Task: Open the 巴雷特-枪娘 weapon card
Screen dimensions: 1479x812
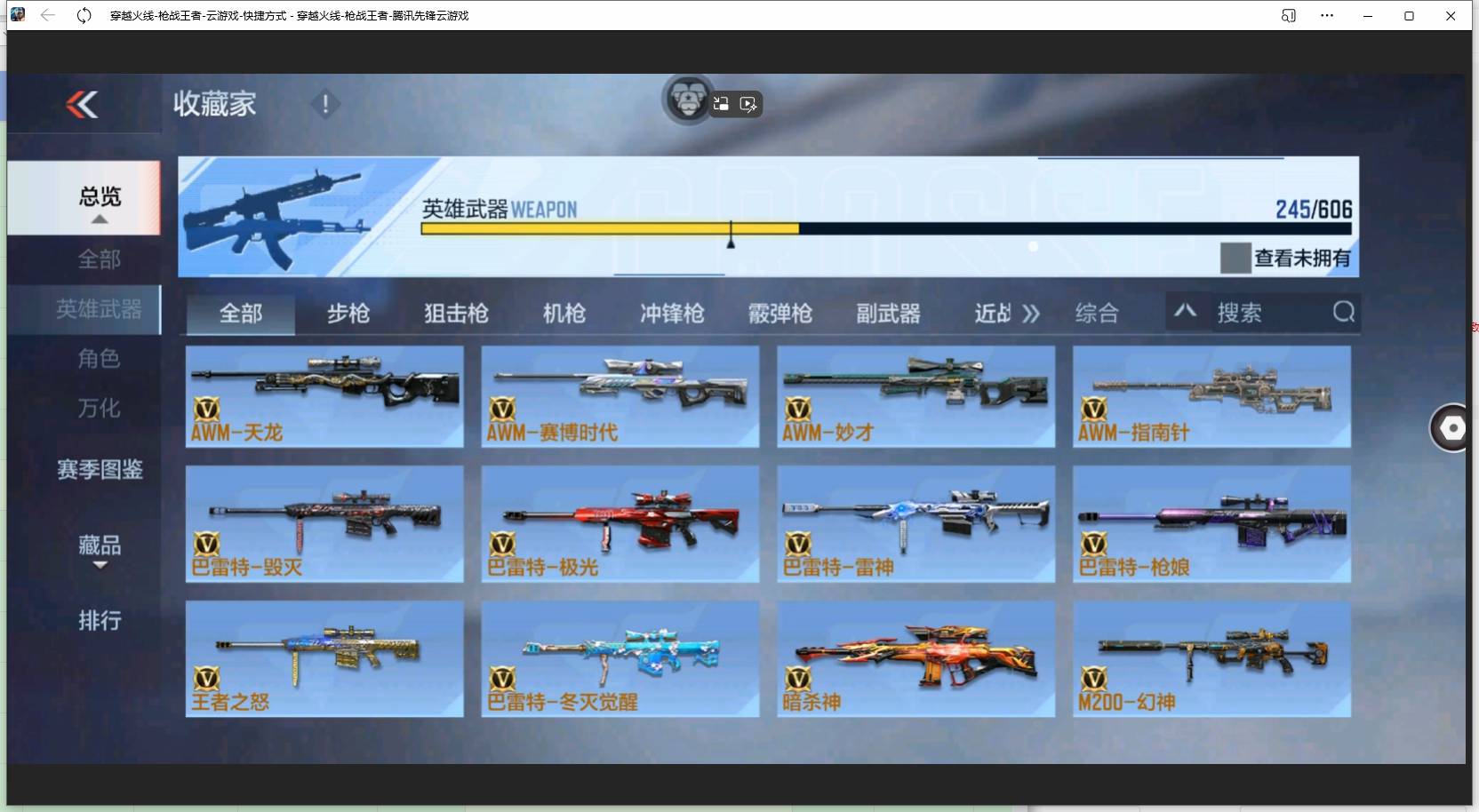Action: [1212, 524]
